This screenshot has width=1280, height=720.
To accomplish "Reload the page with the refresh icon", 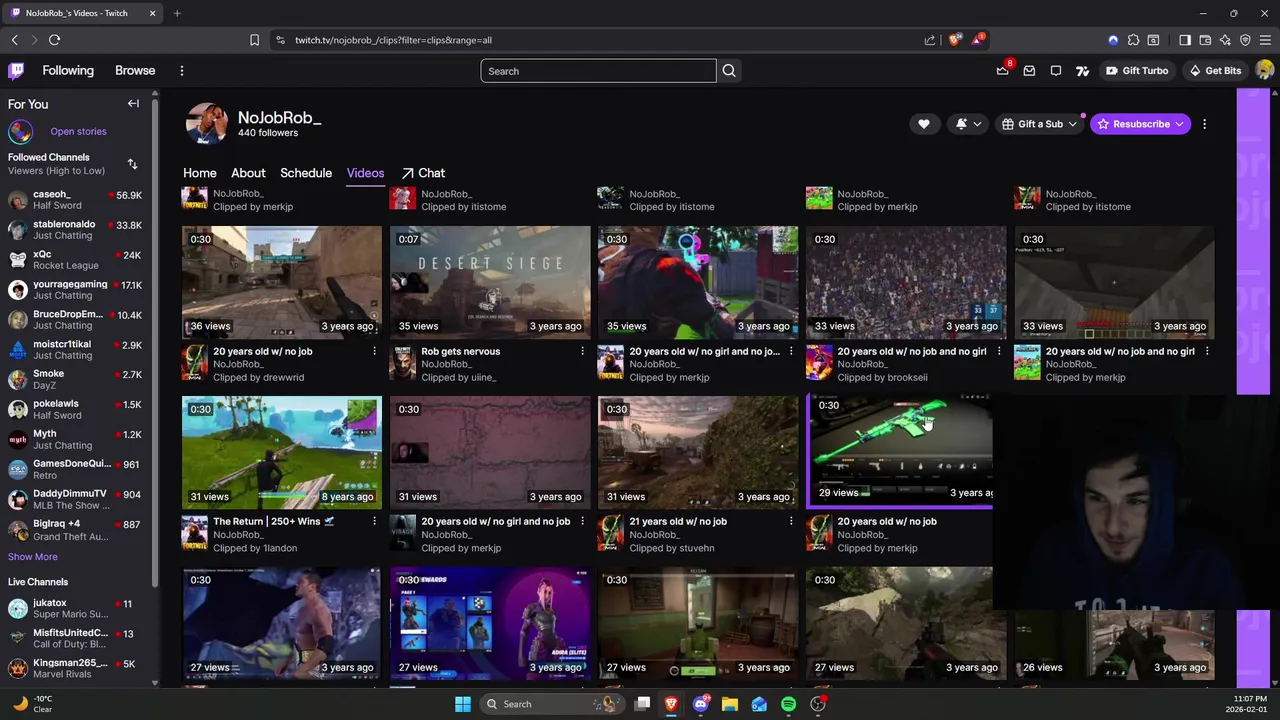I will (54, 40).
